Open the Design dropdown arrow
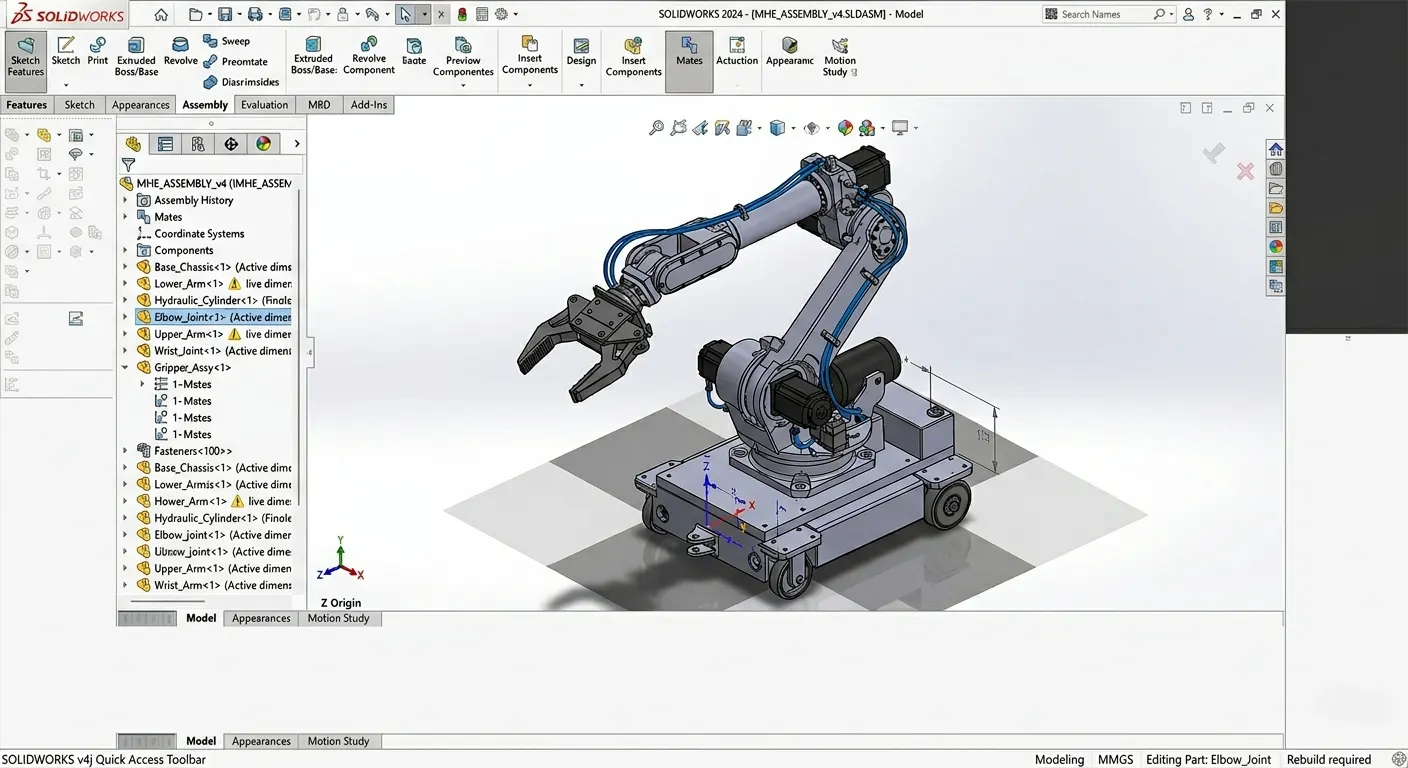This screenshot has width=1408, height=768. (581, 85)
